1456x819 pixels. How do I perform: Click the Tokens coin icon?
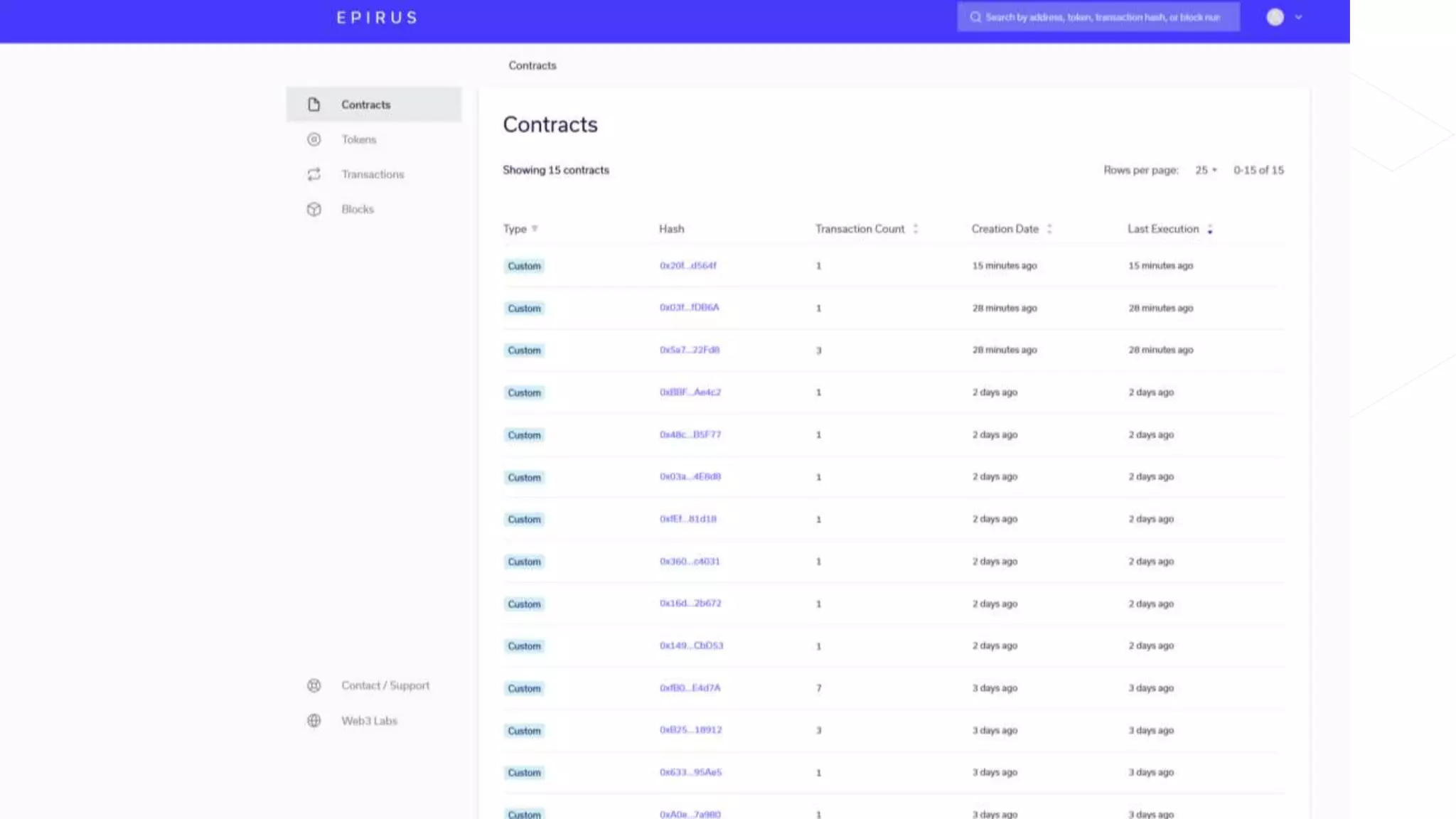[x=314, y=139]
